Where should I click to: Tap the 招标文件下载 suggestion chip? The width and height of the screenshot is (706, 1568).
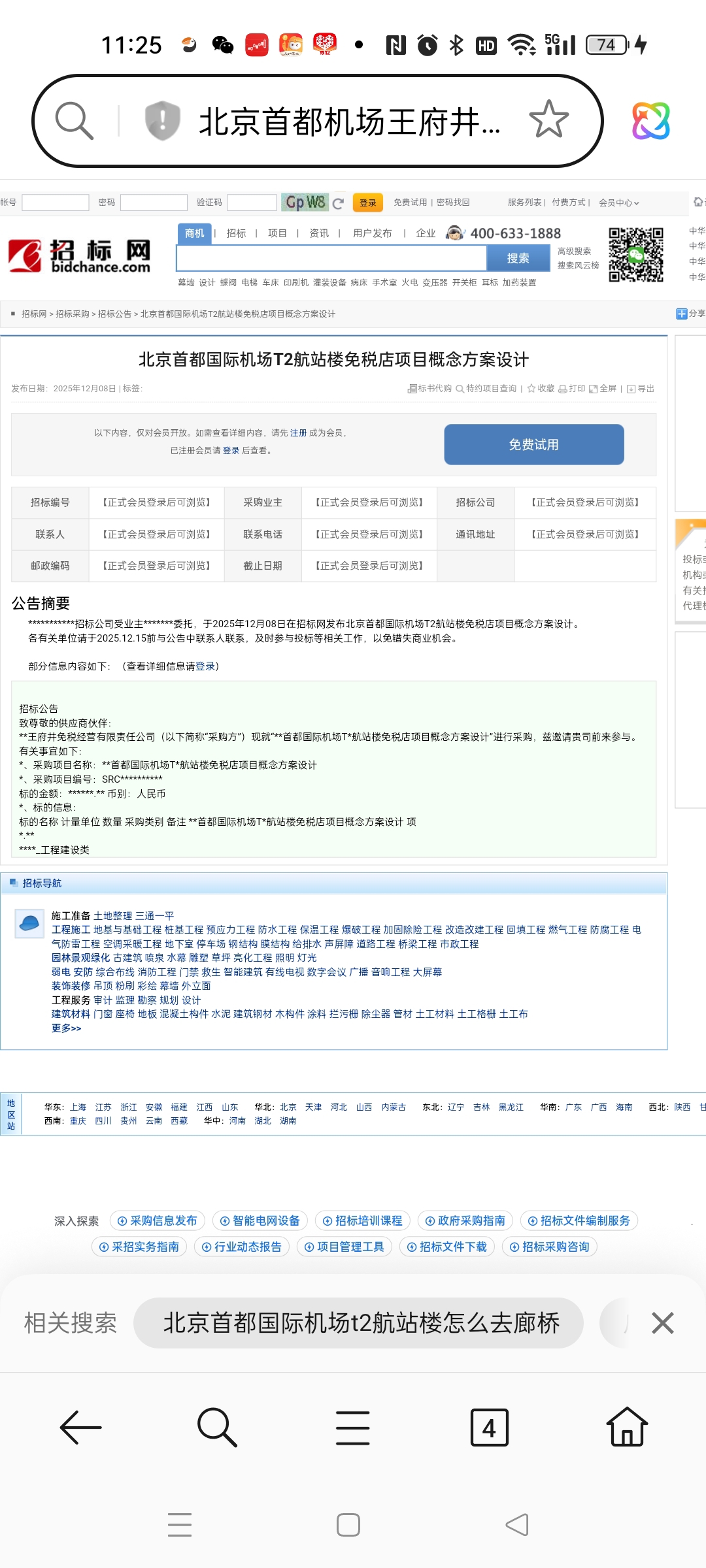click(446, 1247)
